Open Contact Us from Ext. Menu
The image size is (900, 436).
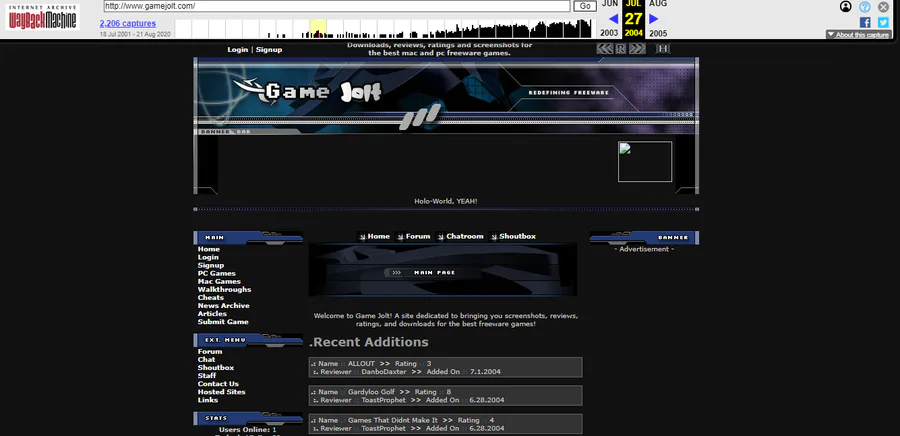218,384
